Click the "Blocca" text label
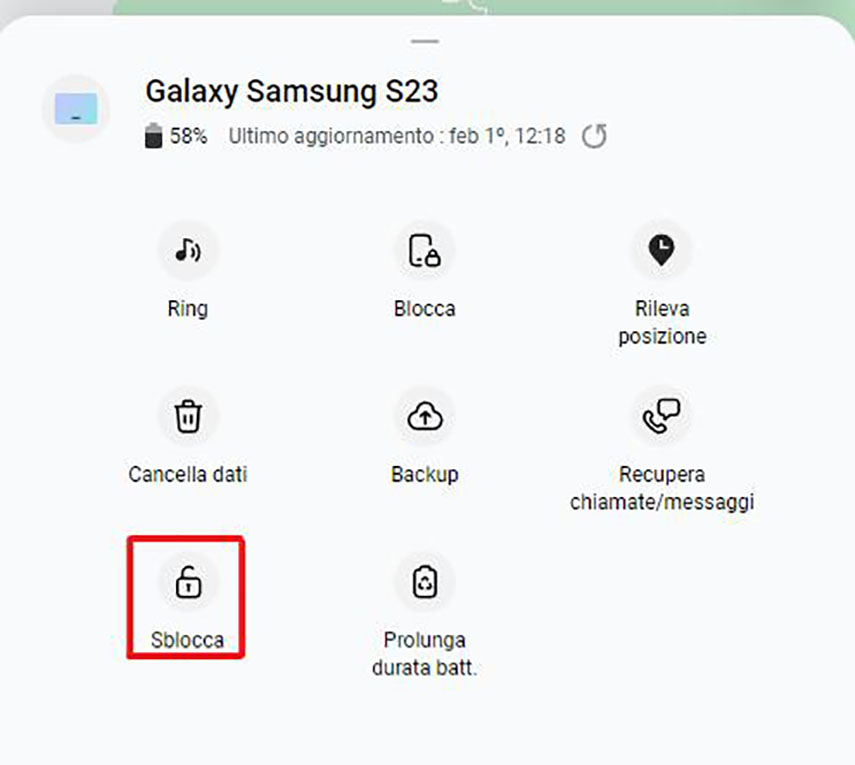 click(425, 309)
